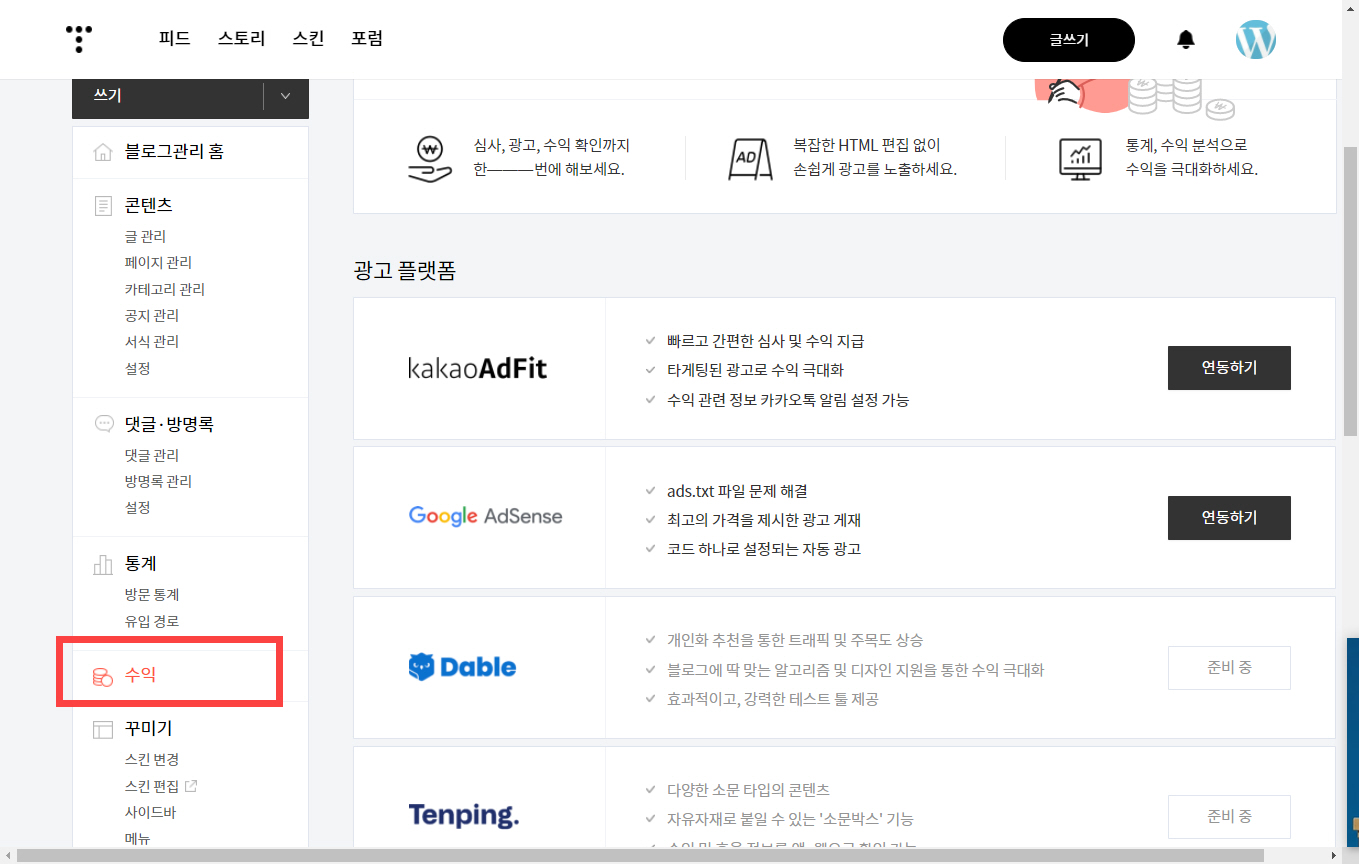Click text 코드 하나로 설정되는 자동 광고
Screen dimensions: 1359x864
pyautogui.click(x=764, y=549)
